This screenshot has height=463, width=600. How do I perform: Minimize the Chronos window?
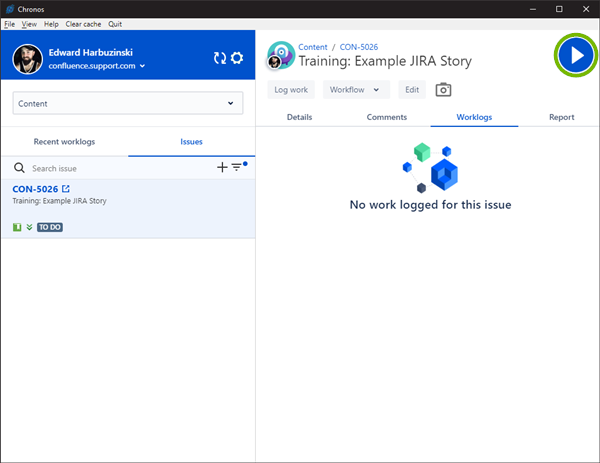tap(533, 9)
